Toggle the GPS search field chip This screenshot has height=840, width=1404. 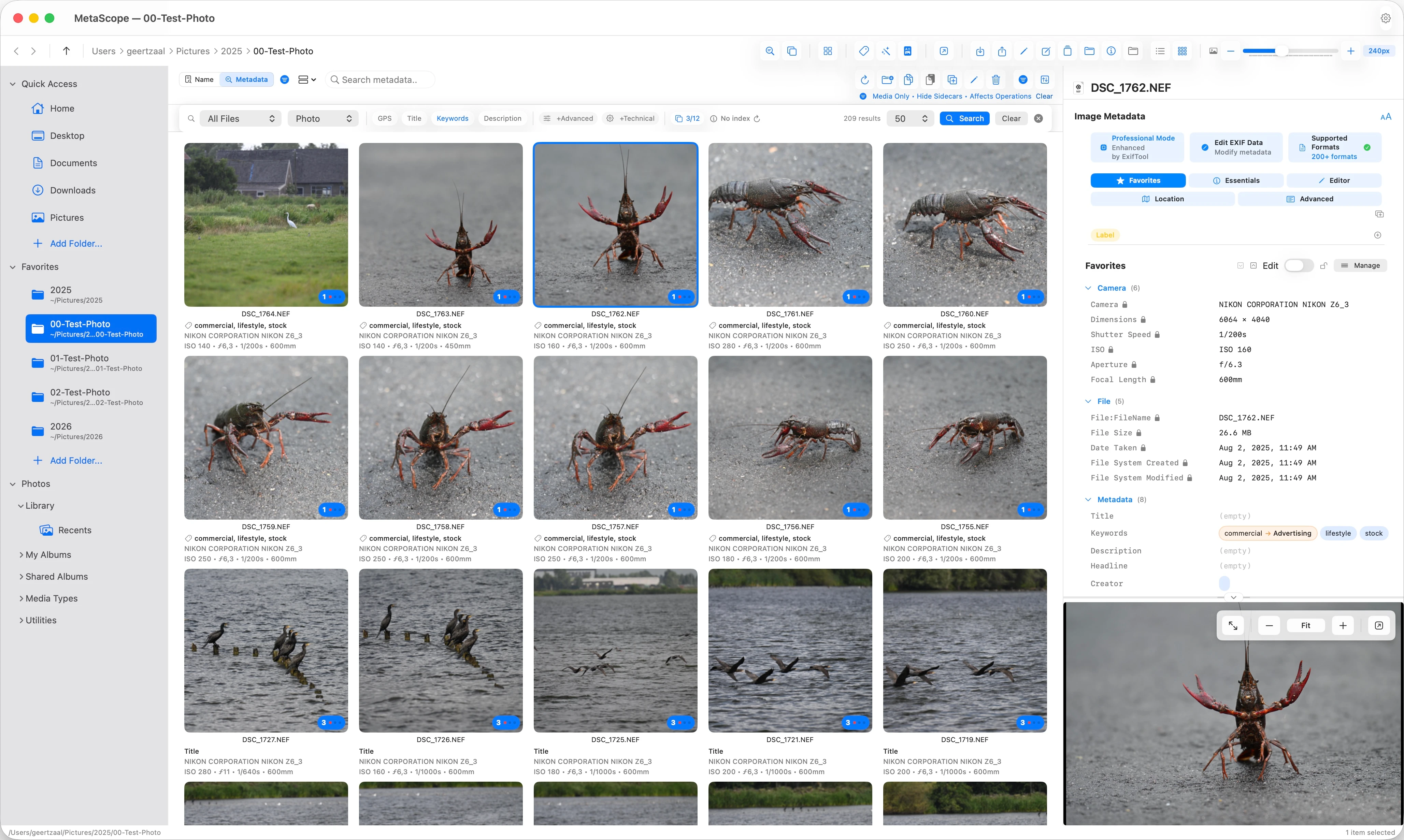click(x=384, y=118)
